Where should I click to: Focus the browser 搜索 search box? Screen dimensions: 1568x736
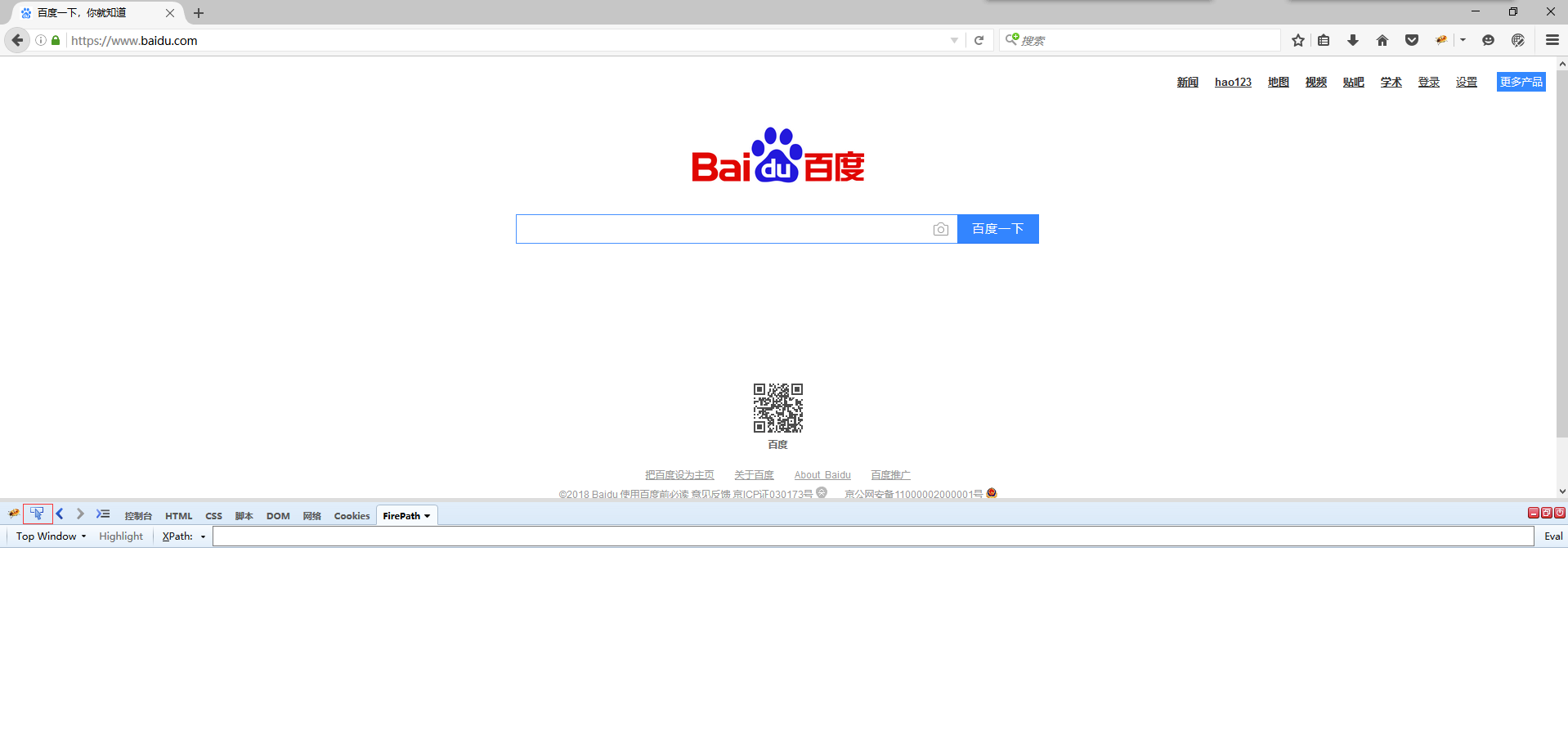tap(1140, 40)
